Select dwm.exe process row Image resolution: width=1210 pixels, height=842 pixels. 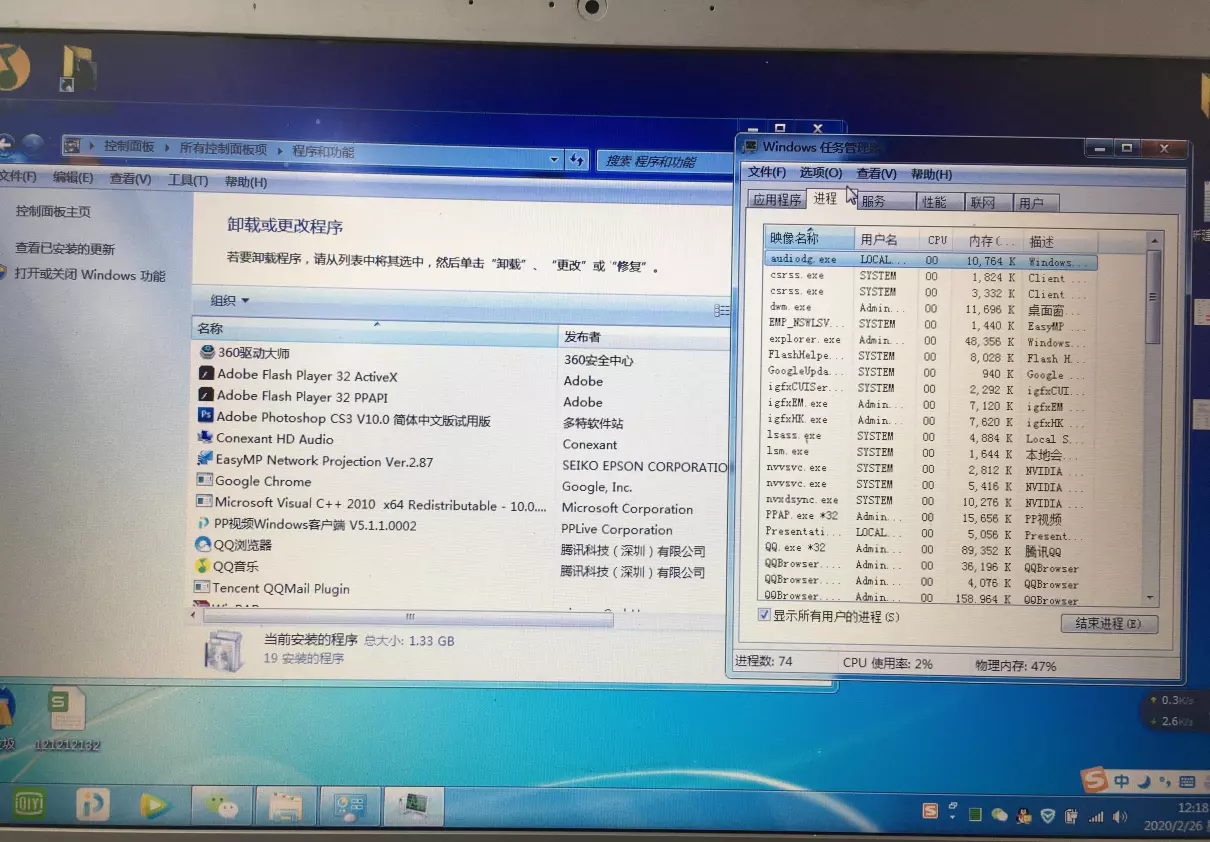point(930,308)
